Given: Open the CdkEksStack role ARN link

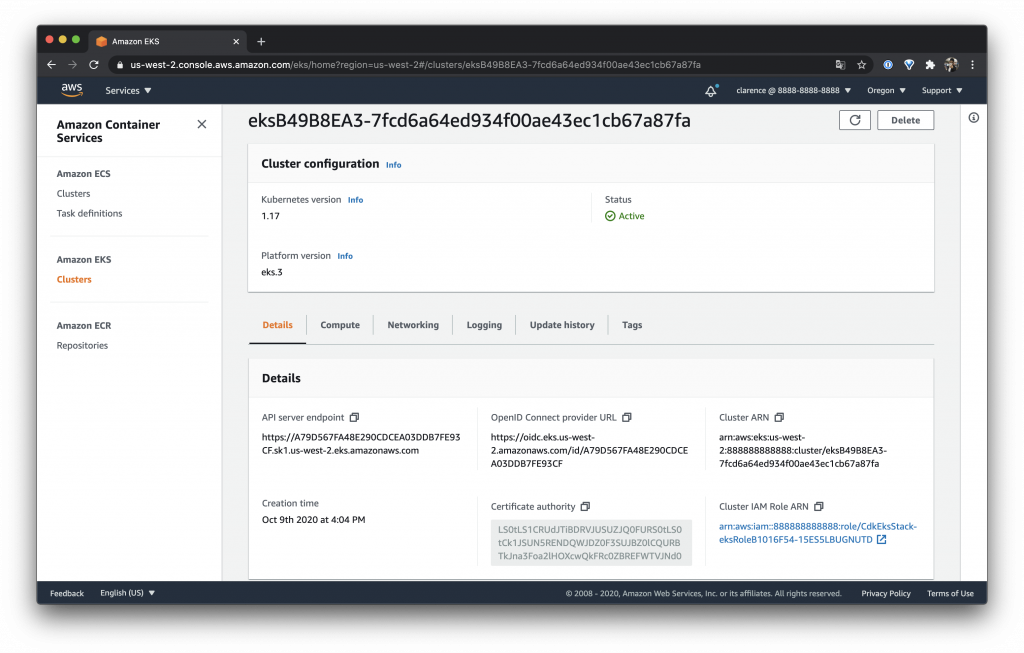Looking at the screenshot, I should pyautogui.click(x=818, y=533).
